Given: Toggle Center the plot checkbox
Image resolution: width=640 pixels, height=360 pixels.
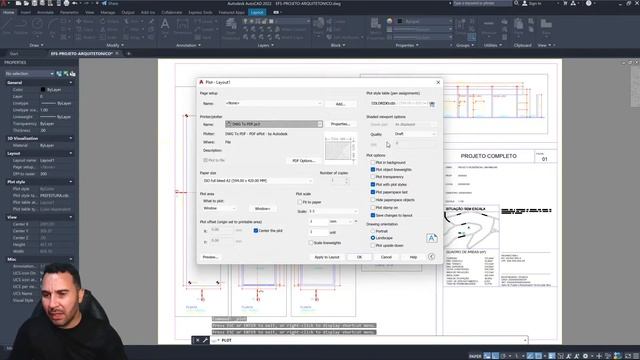Looking at the screenshot, I should click(x=256, y=231).
